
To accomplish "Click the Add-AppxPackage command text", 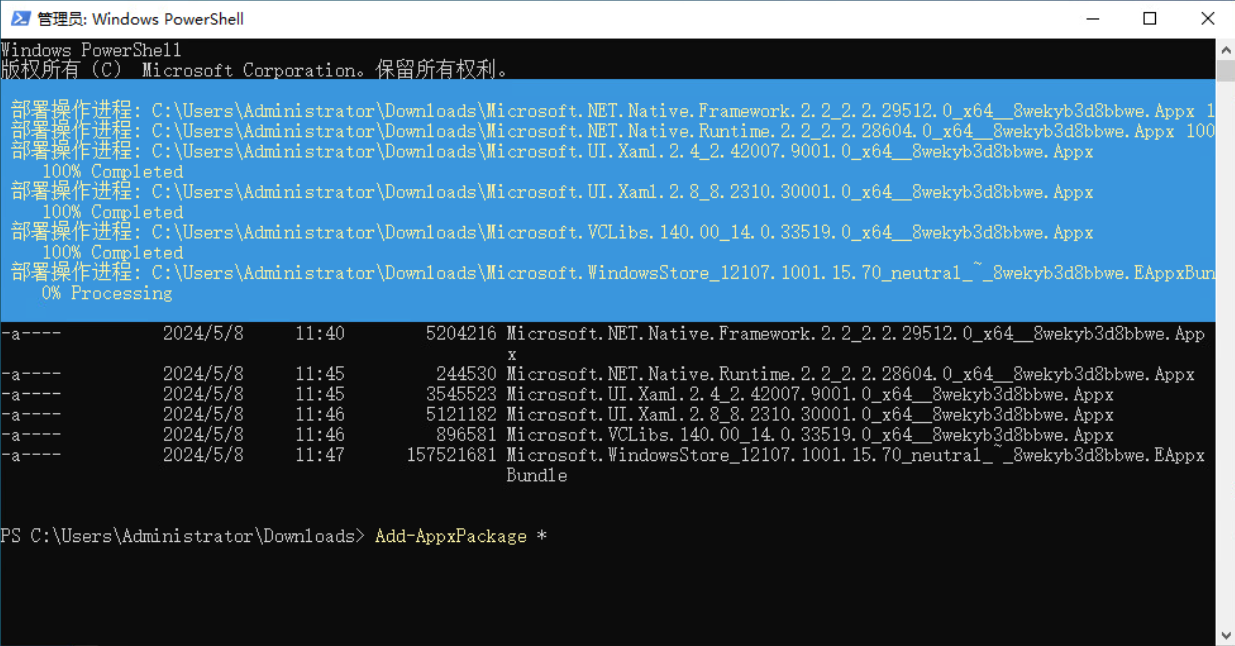I will pos(450,536).
